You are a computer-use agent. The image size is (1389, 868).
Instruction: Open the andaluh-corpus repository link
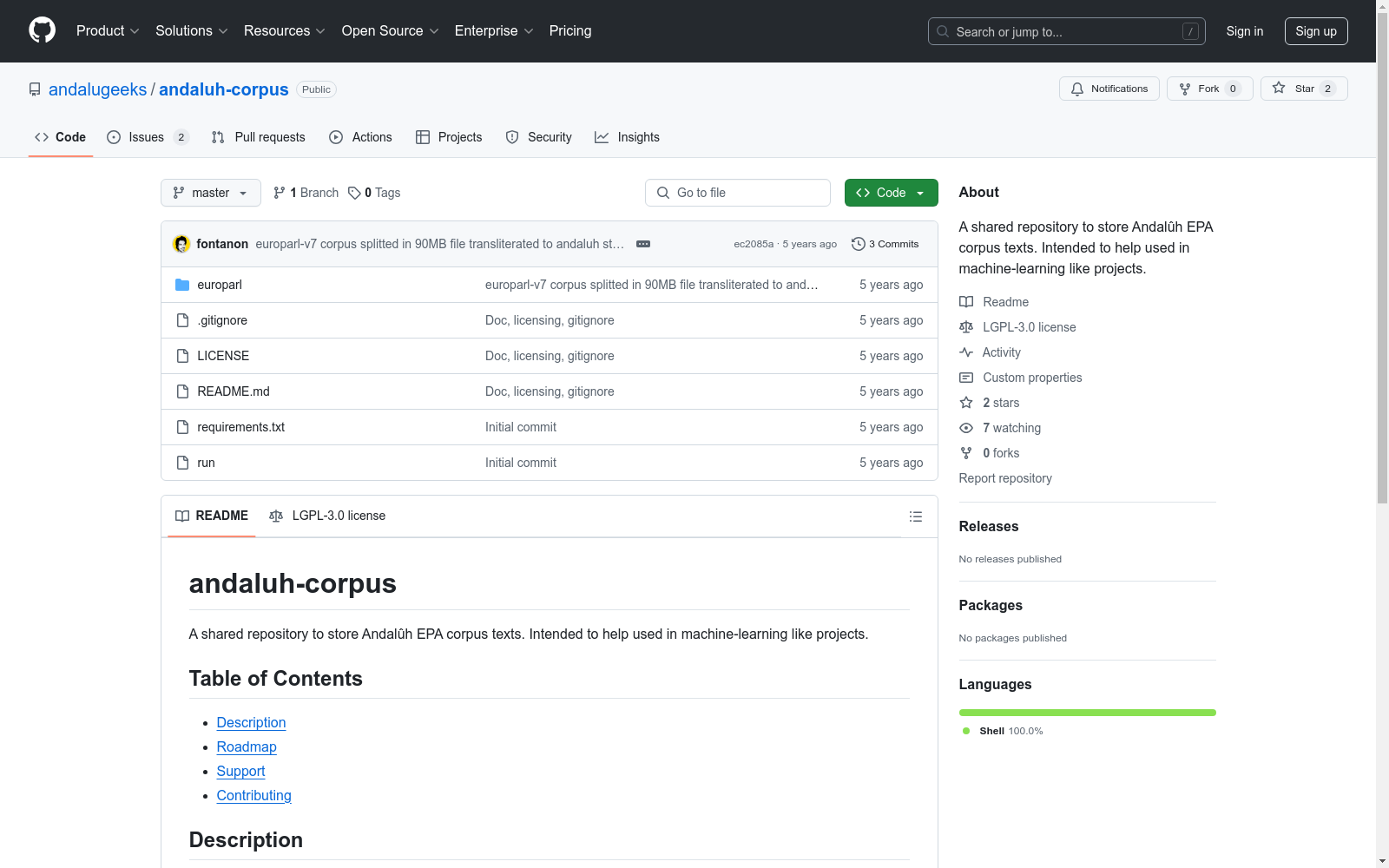[x=224, y=89]
